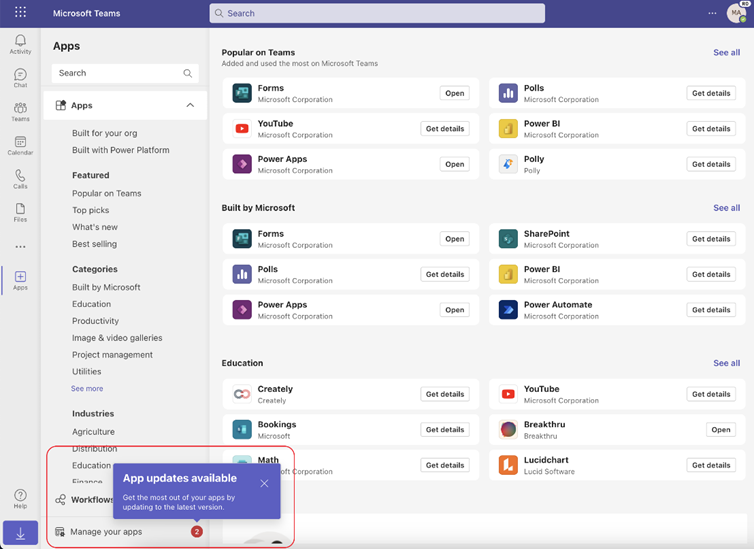This screenshot has width=754, height=549.
Task: Get details for Bookings
Action: pyautogui.click(x=445, y=430)
